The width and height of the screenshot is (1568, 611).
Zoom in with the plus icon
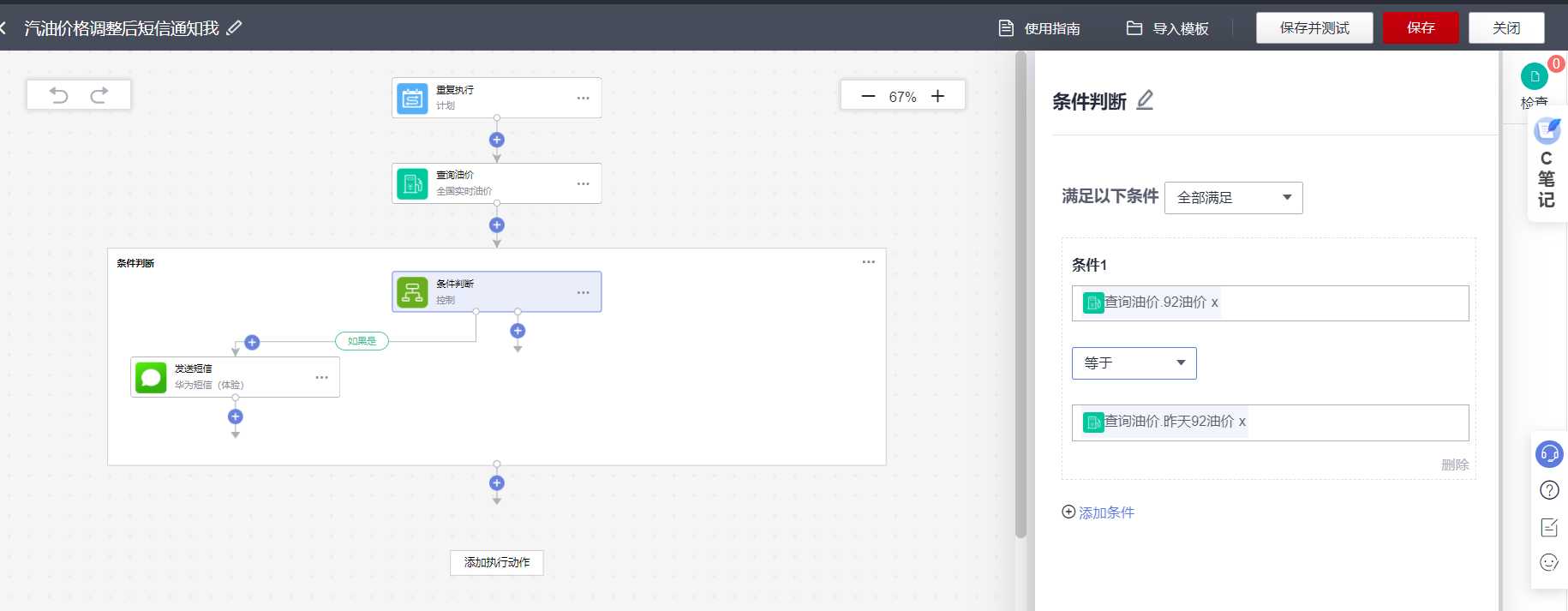(938, 96)
